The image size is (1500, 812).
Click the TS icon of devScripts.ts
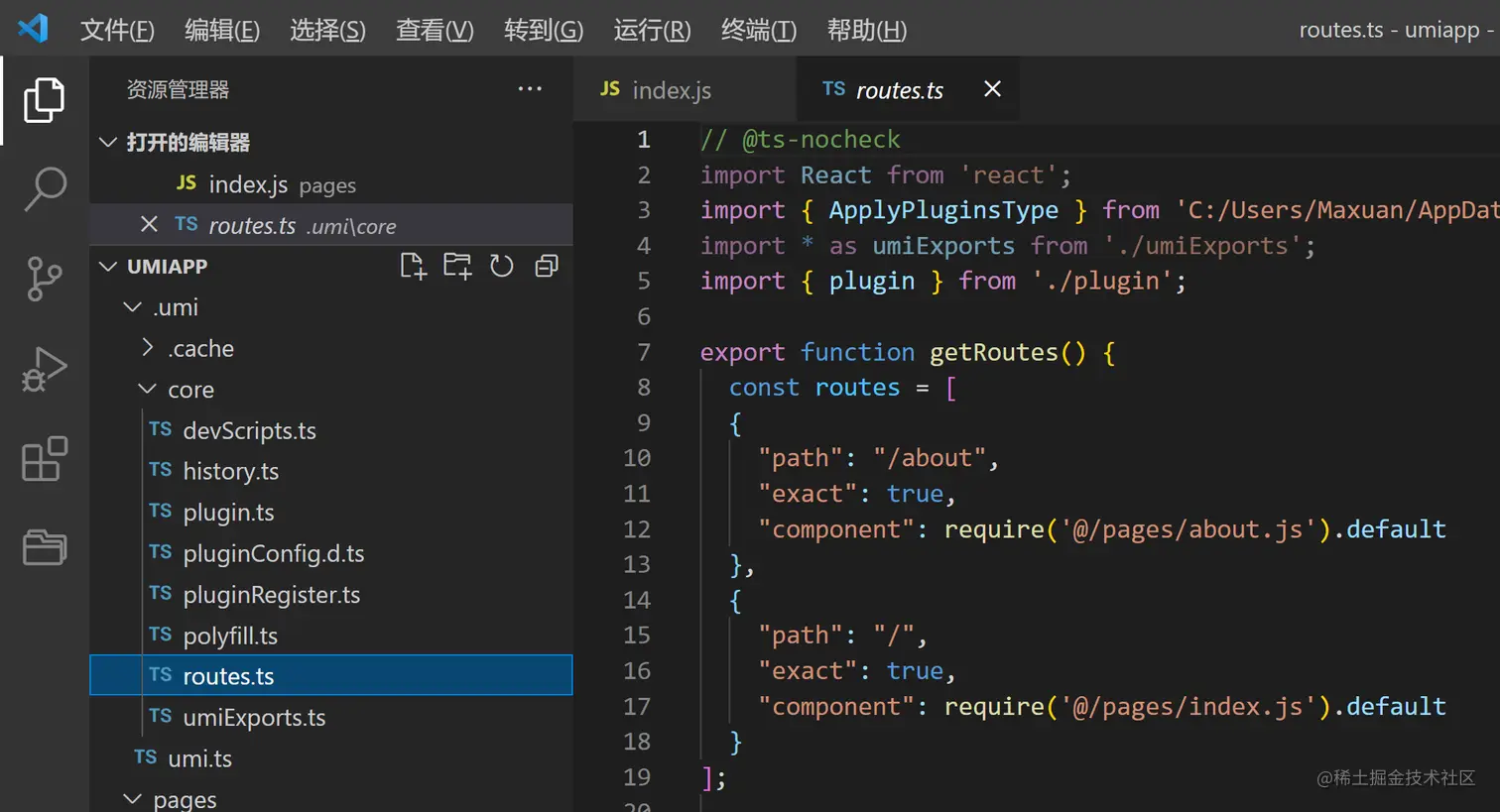(x=161, y=429)
